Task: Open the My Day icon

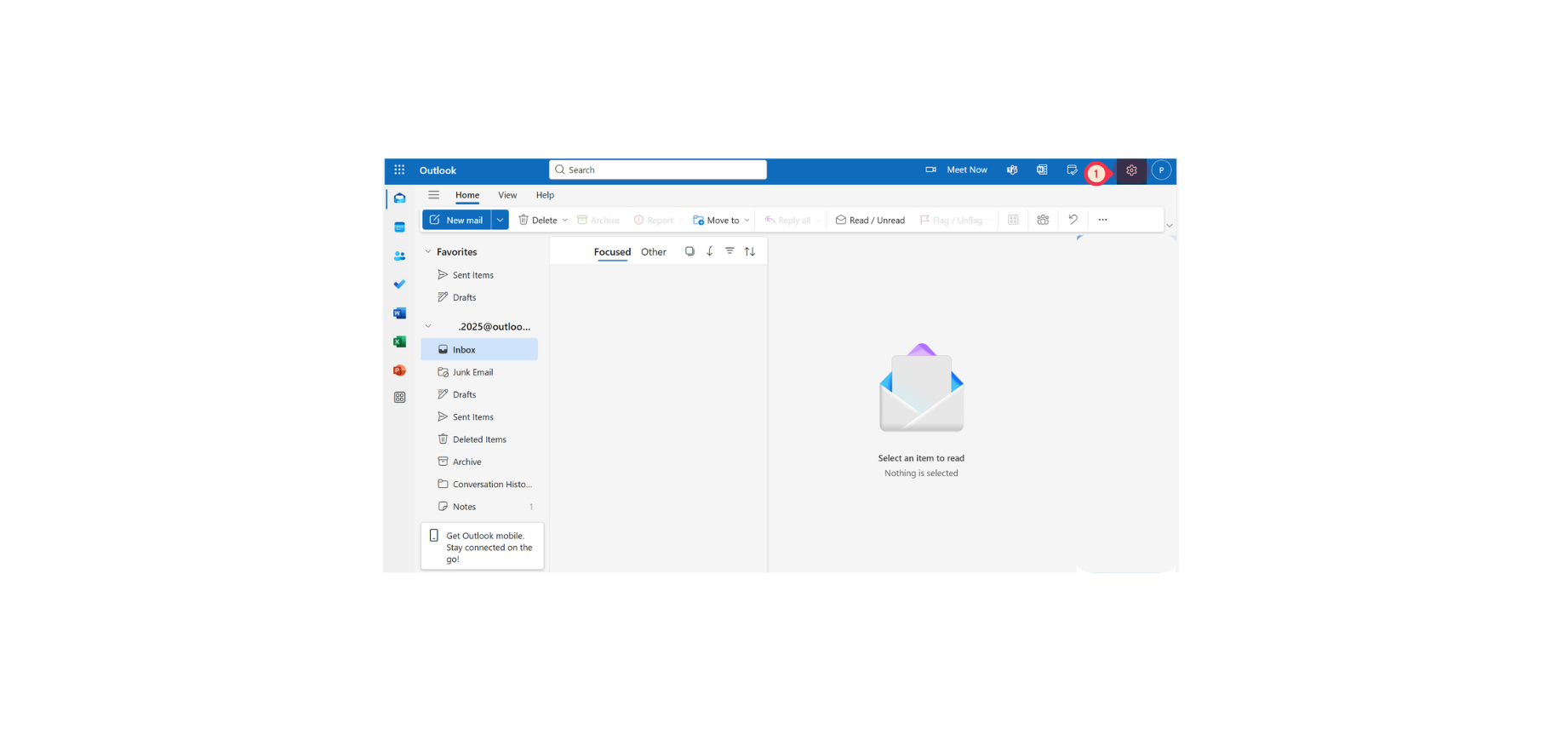Action: (x=1072, y=170)
